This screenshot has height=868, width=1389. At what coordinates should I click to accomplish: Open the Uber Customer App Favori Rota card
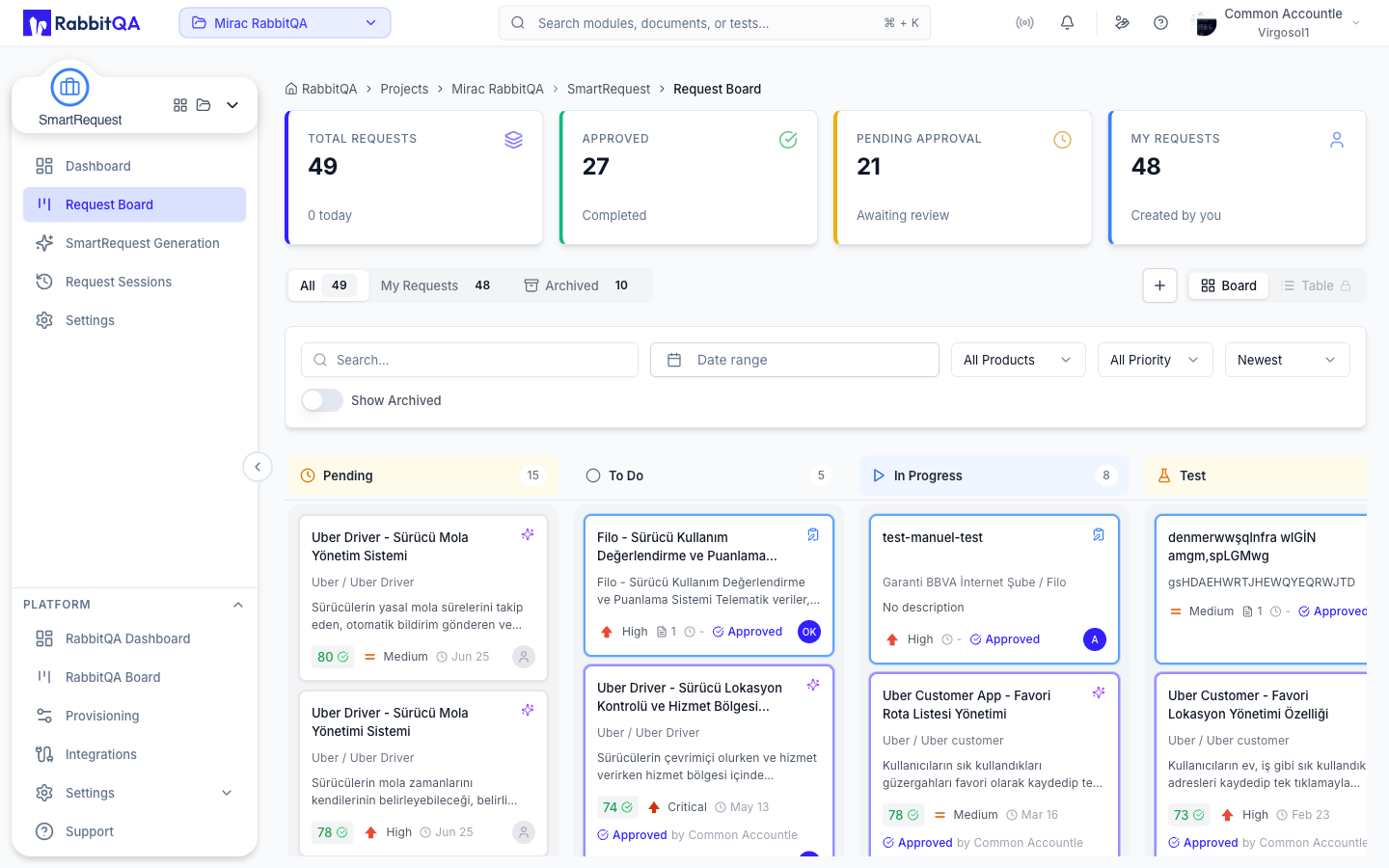coord(994,765)
